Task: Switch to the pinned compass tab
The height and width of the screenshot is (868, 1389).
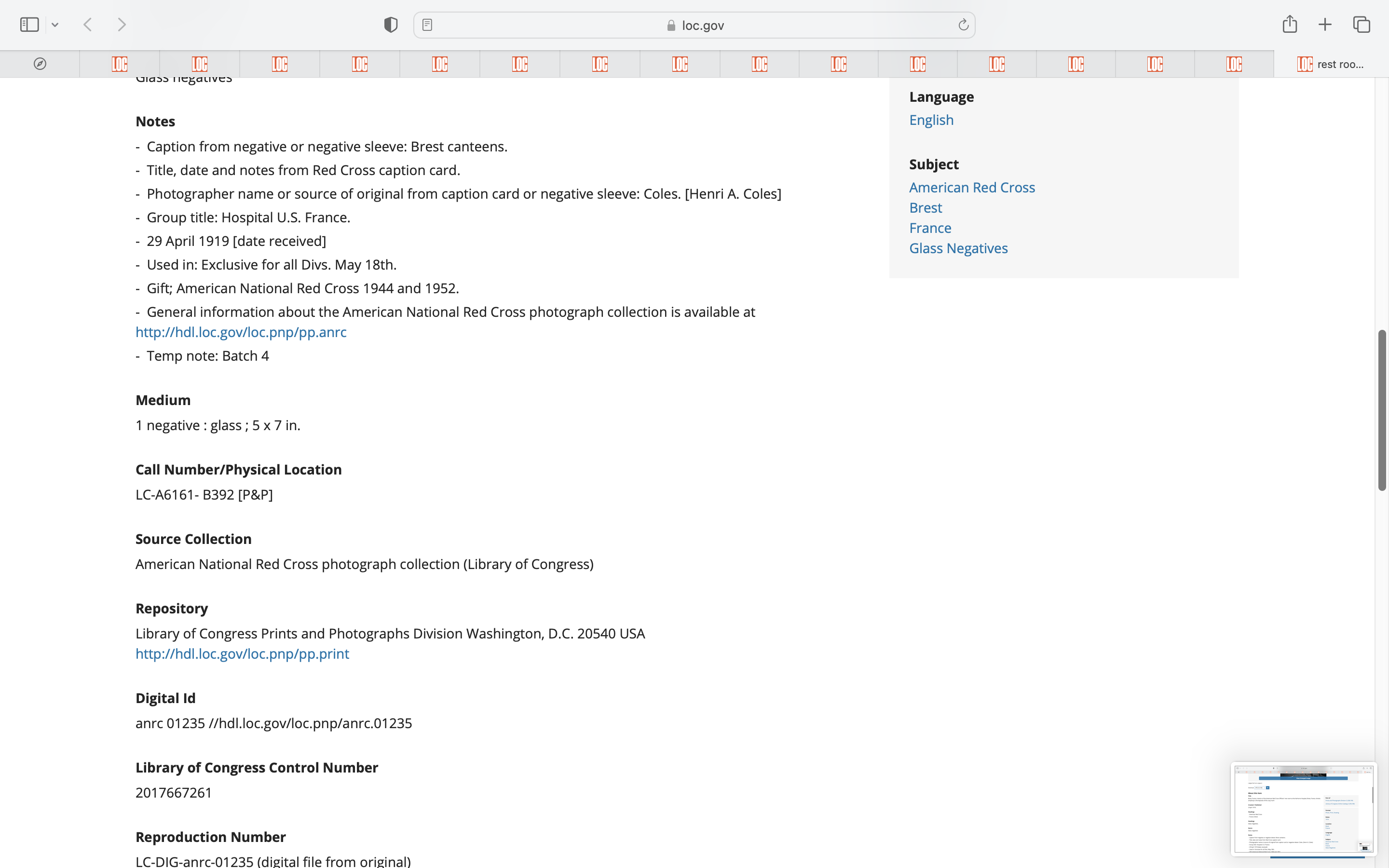Action: 40,64
